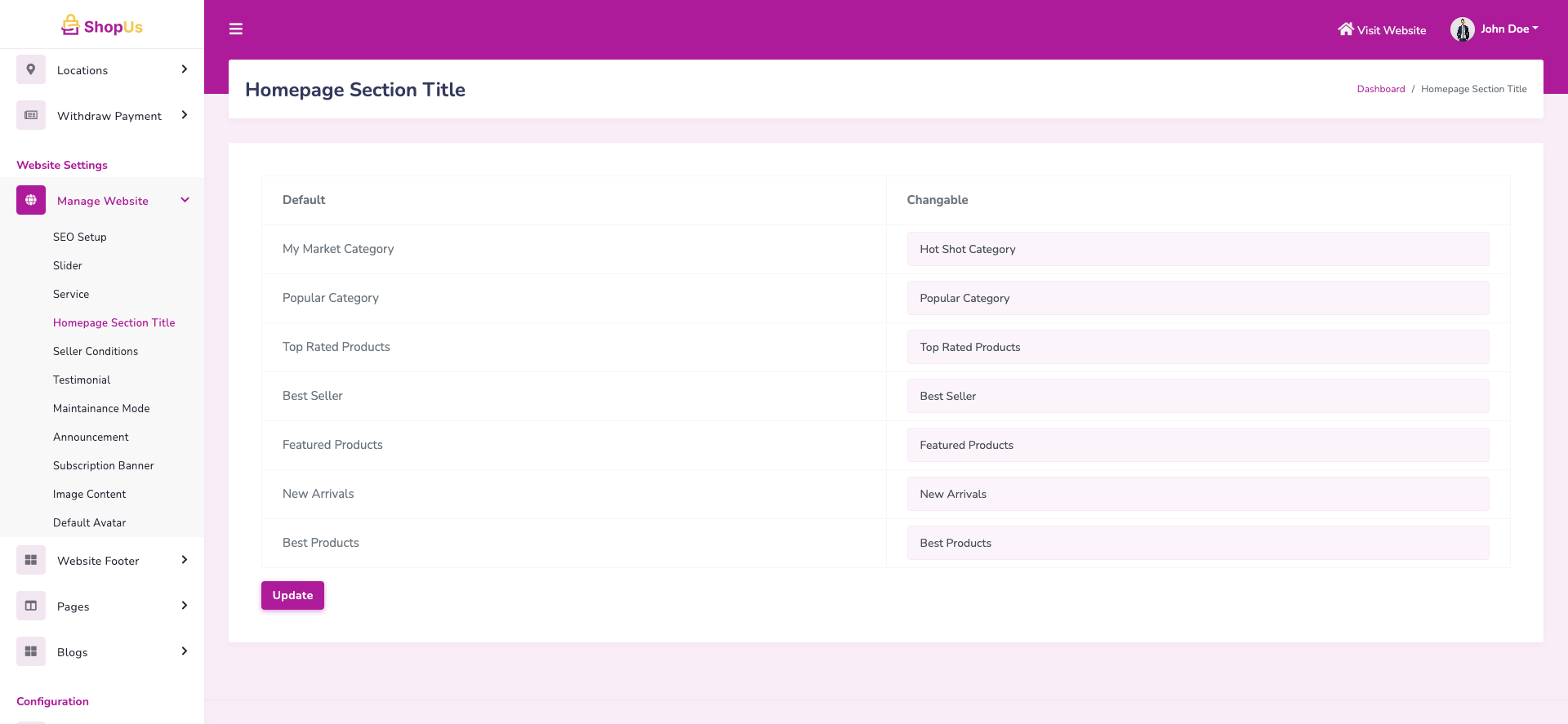
Task: Expand the Locations submenu chevron
Action: pyautogui.click(x=185, y=70)
